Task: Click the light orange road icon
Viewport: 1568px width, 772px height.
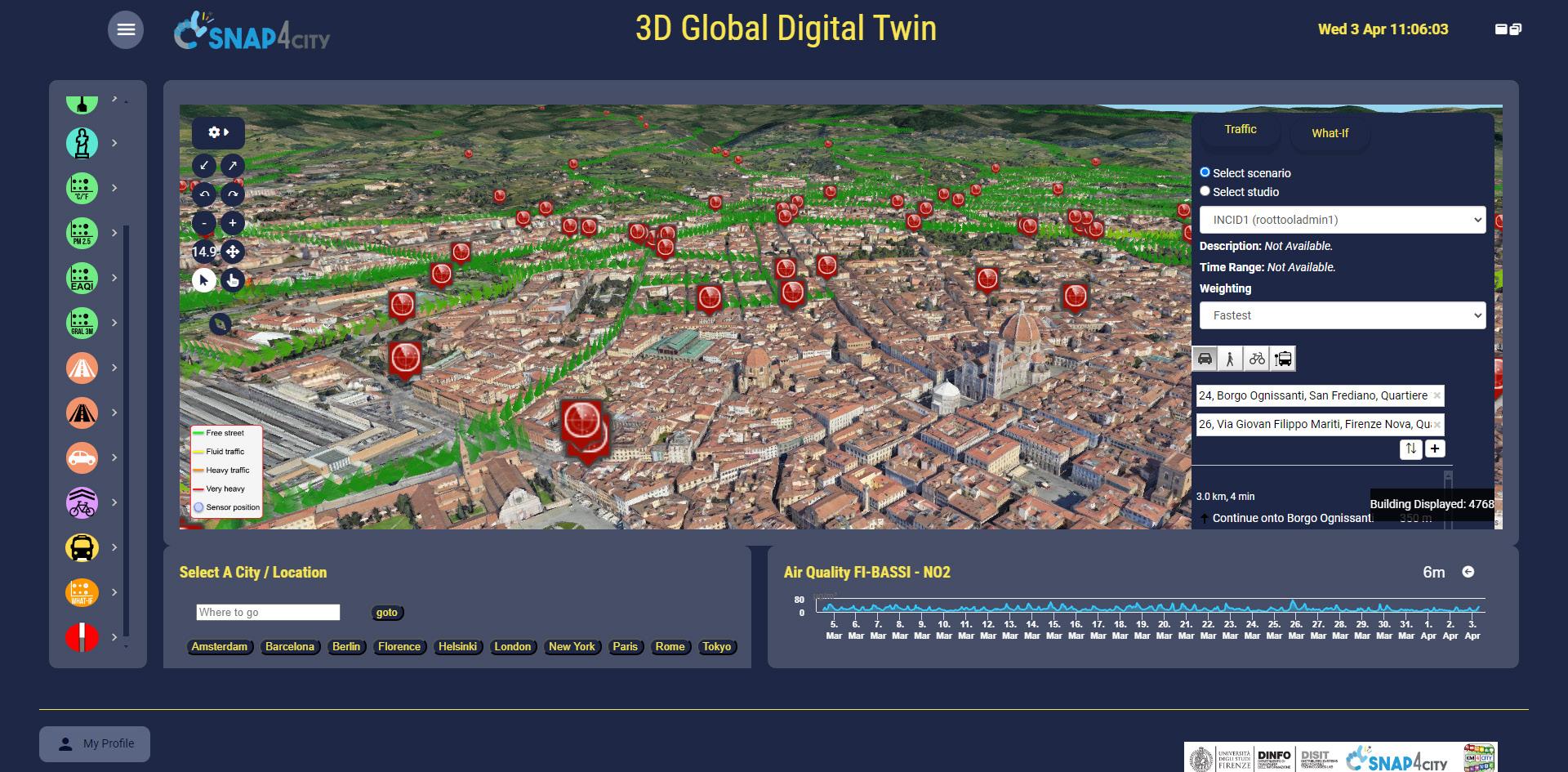Action: click(82, 368)
